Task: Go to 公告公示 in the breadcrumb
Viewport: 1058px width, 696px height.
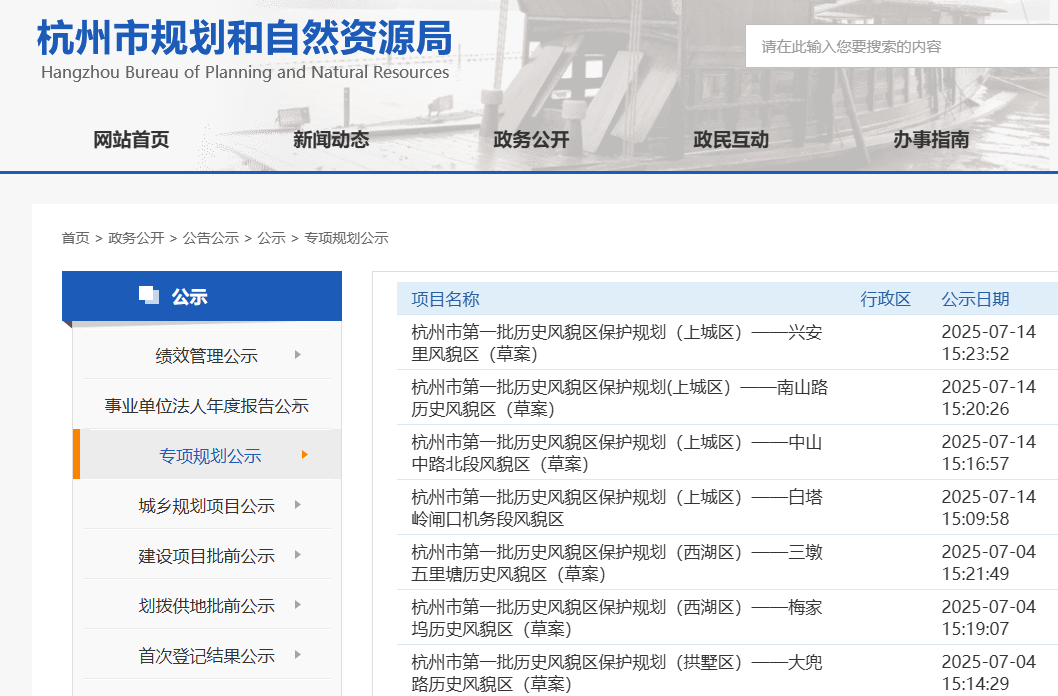Action: click(211, 238)
